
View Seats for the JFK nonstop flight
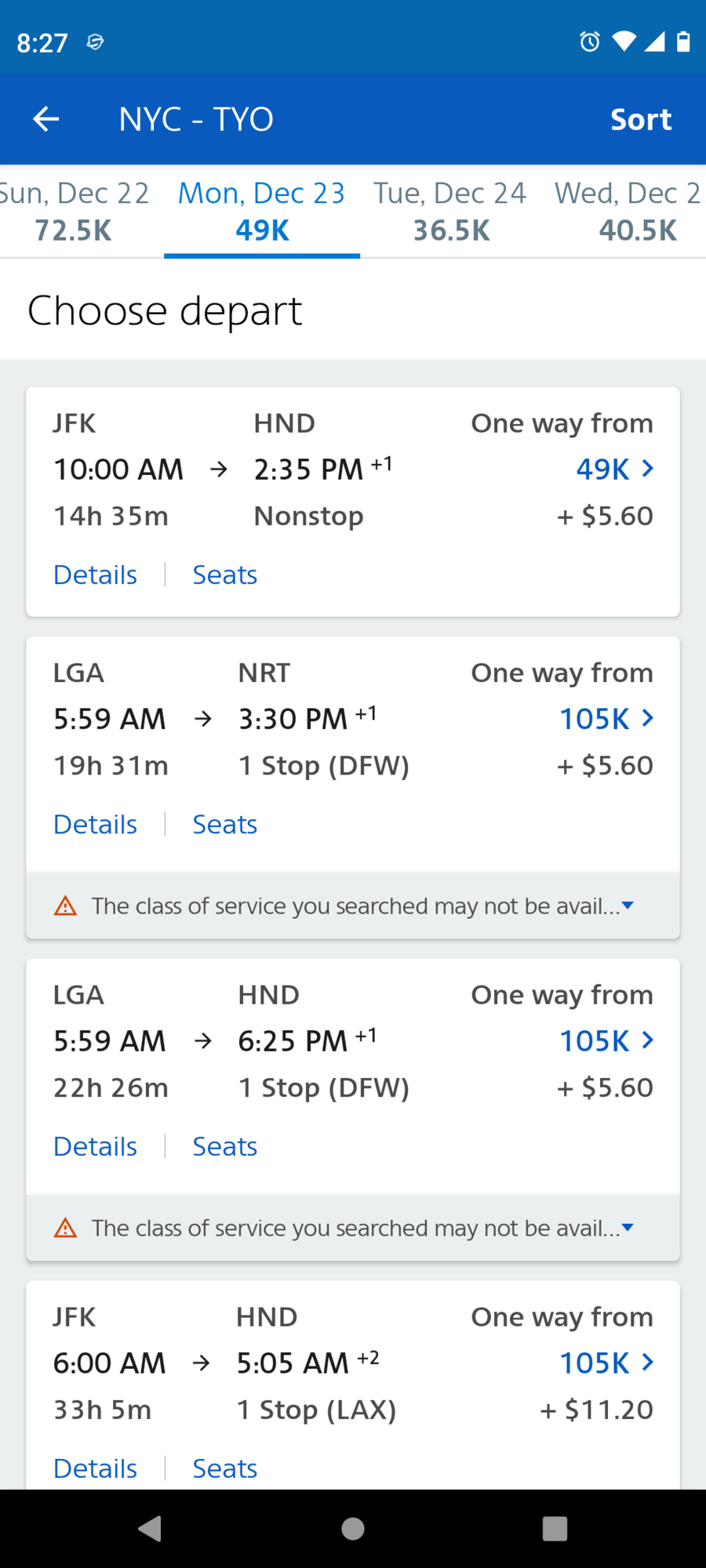click(x=224, y=575)
